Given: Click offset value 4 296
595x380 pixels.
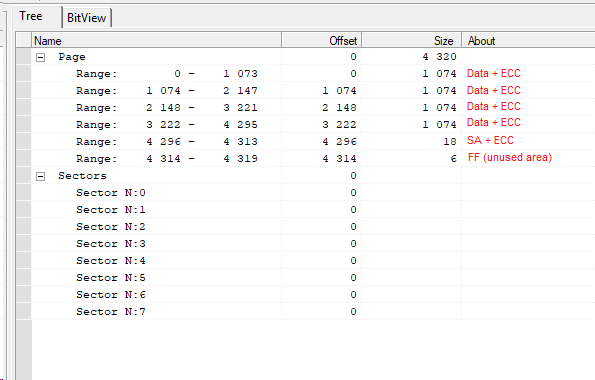Looking at the screenshot, I should pos(339,142).
